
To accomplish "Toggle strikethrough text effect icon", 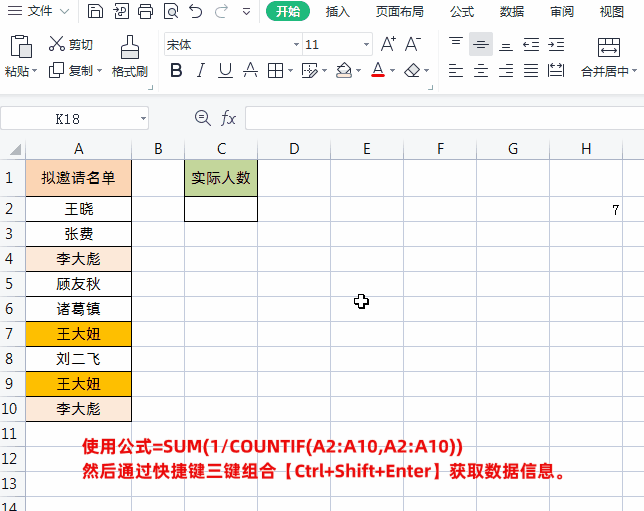I will [250, 71].
